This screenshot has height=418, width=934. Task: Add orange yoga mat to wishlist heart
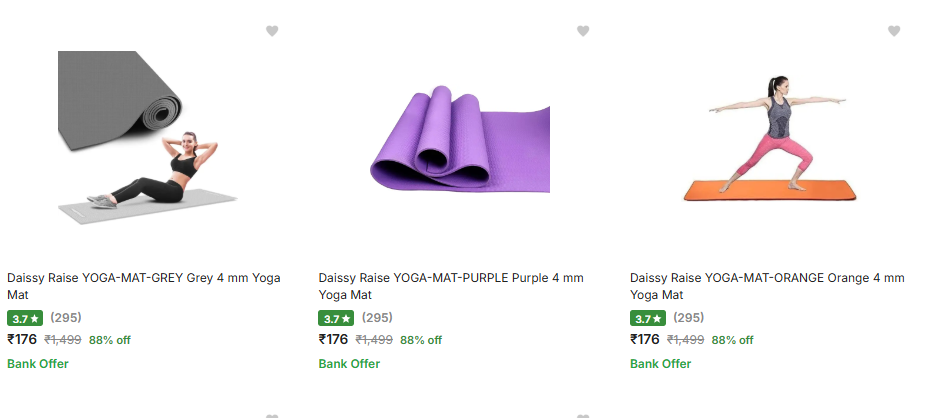click(x=894, y=31)
